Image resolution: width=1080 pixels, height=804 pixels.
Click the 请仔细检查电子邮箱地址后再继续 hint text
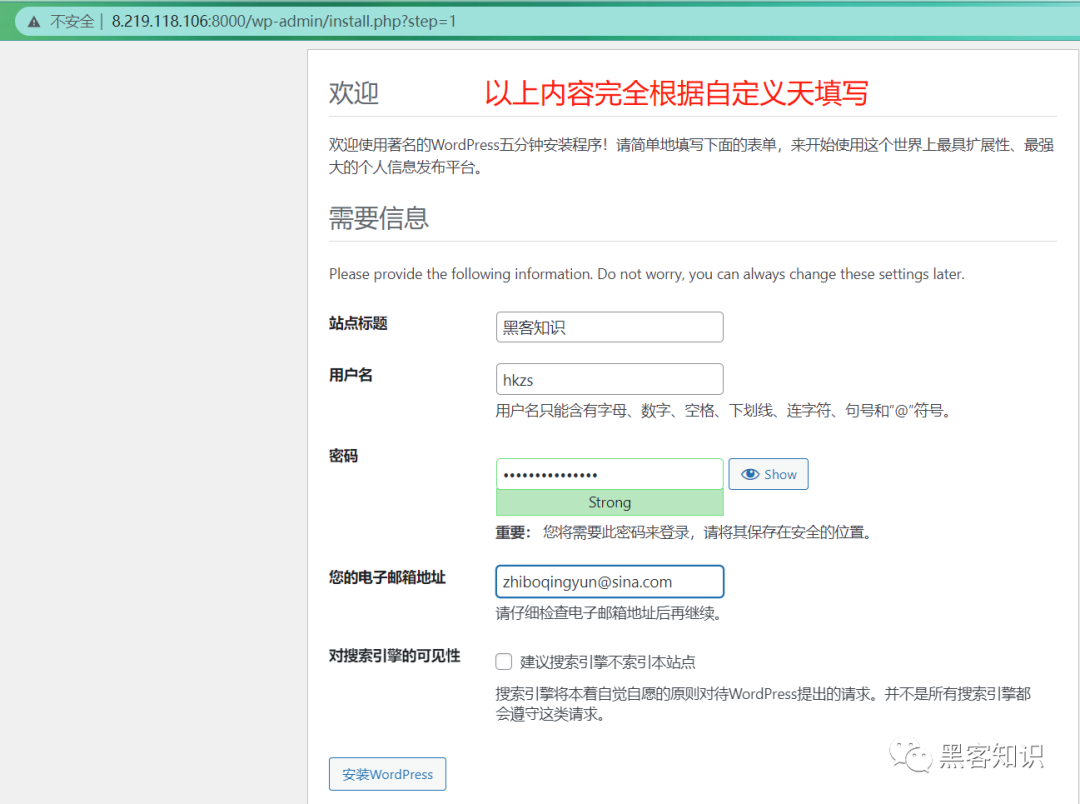[609, 612]
